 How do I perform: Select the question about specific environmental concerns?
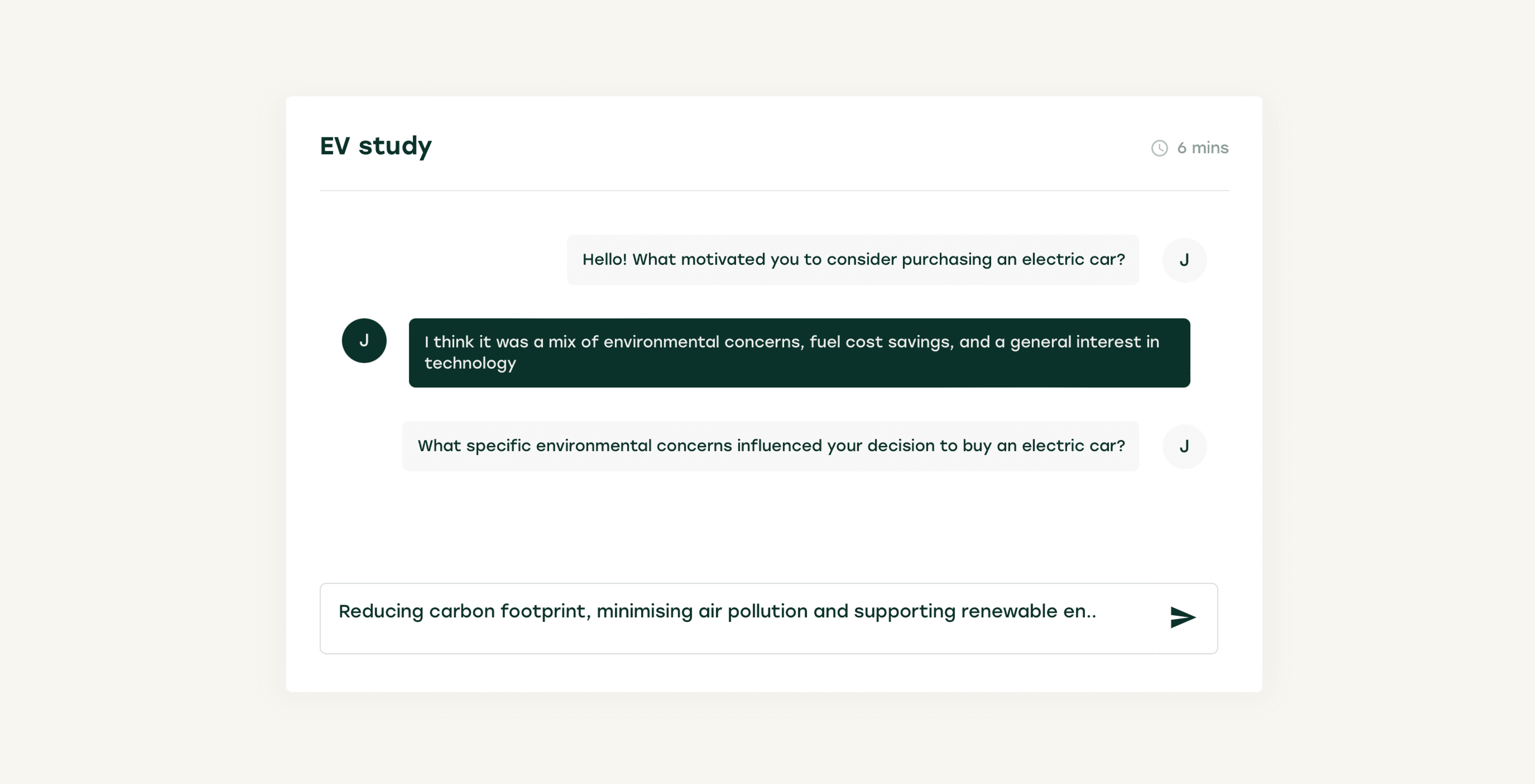click(771, 446)
